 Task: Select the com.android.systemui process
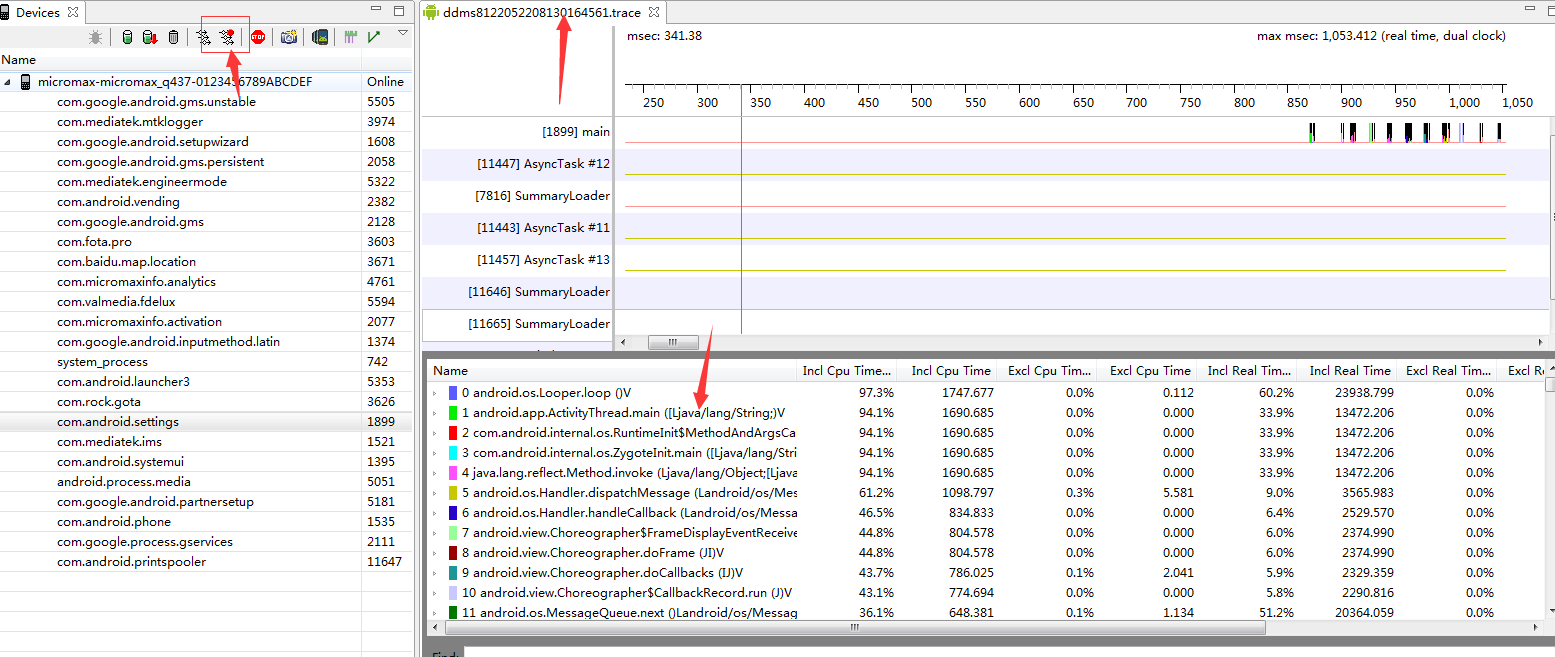click(206, 462)
